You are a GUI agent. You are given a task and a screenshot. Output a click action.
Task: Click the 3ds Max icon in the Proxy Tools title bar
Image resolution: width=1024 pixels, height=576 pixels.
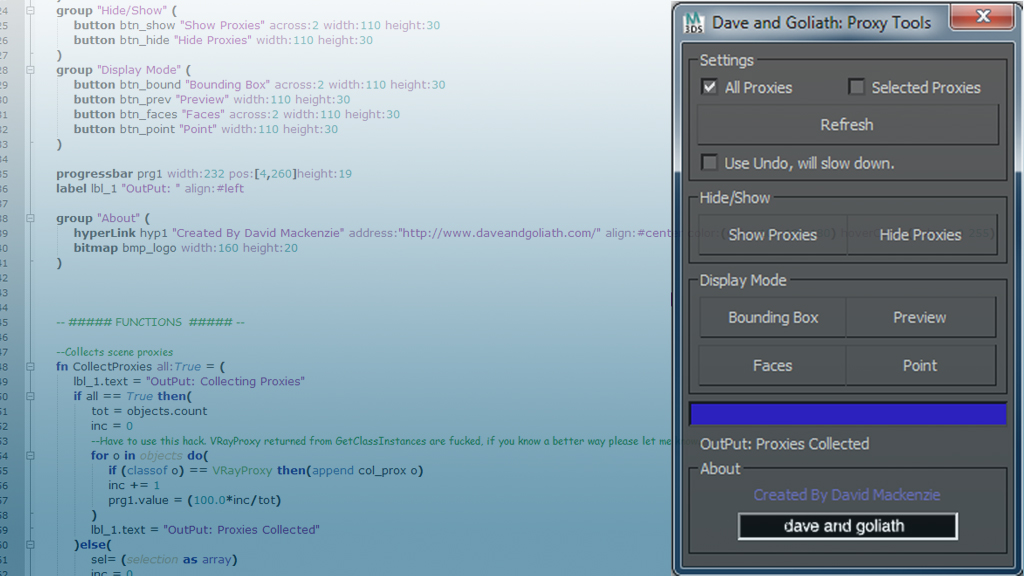693,23
